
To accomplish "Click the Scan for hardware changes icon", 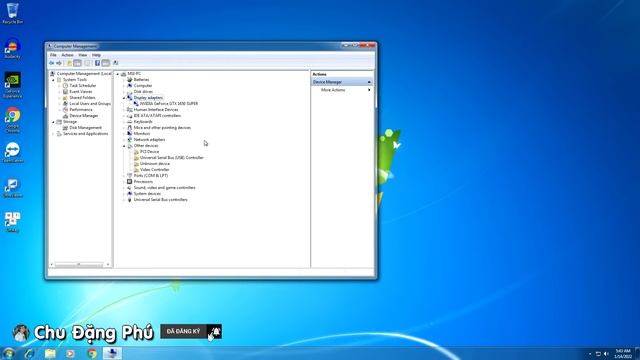I will [116, 63].
